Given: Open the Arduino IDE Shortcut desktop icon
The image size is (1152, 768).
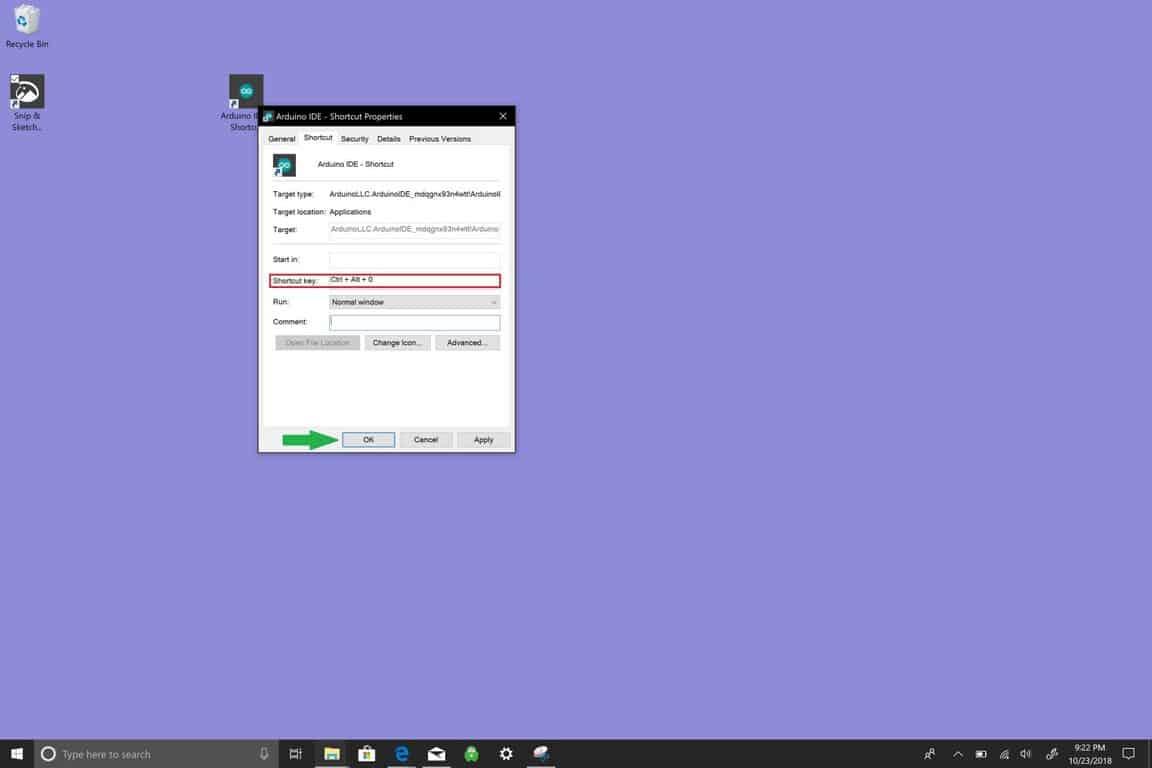Looking at the screenshot, I should 246,90.
